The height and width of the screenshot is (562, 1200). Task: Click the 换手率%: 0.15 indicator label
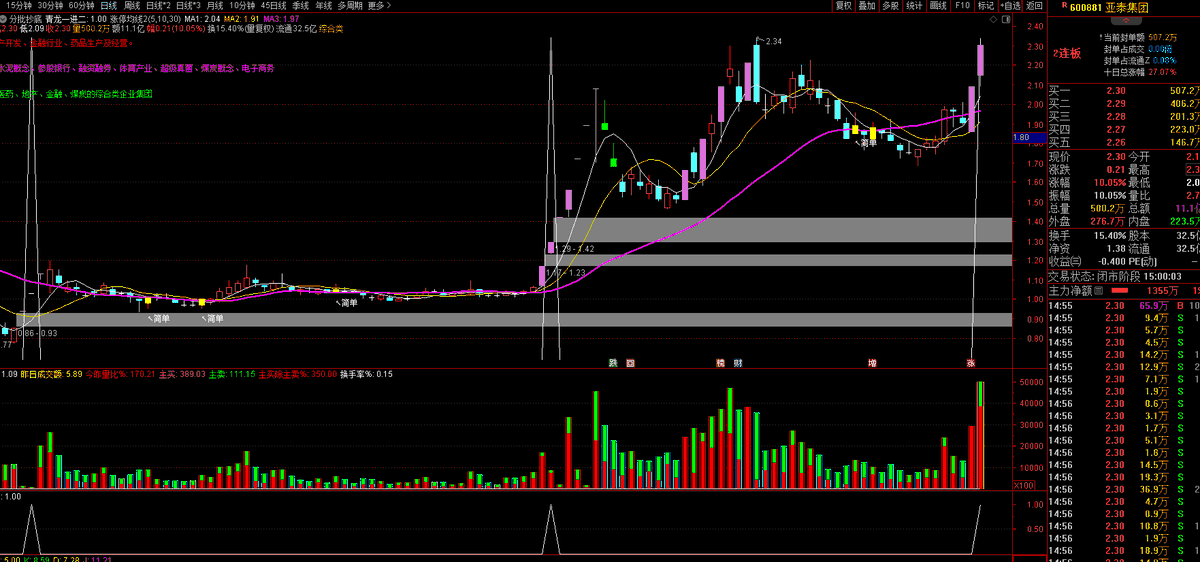pos(366,374)
